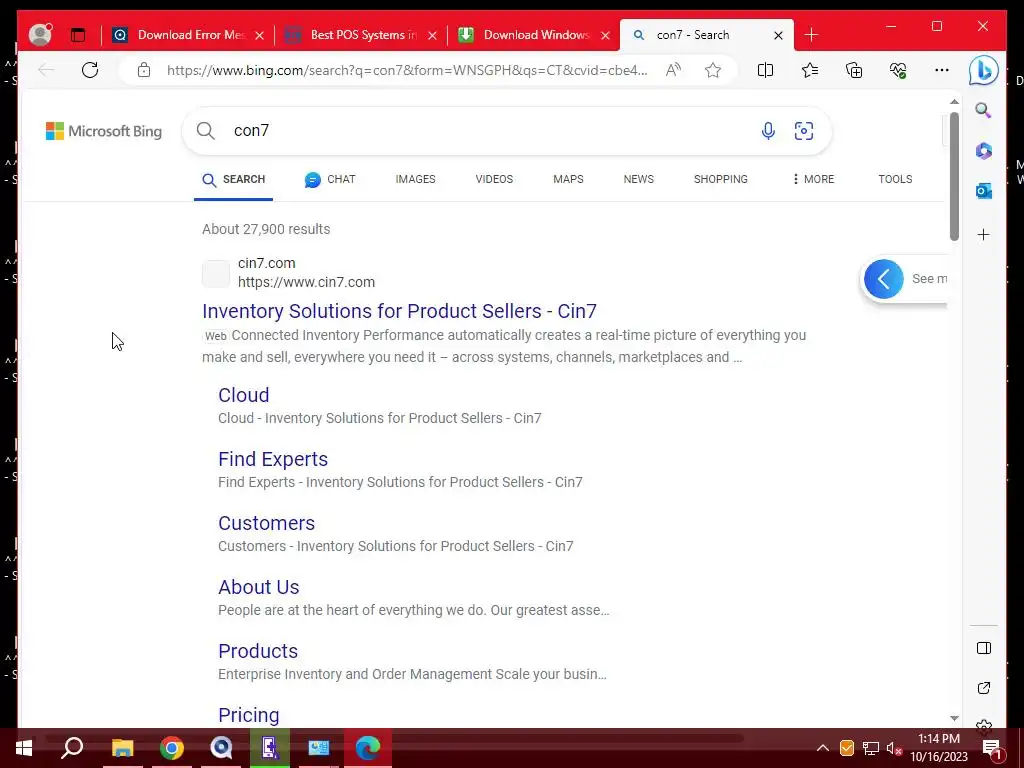Screen dimensions: 1024x768
Task: Switch to Download Windows tab
Action: (x=534, y=35)
